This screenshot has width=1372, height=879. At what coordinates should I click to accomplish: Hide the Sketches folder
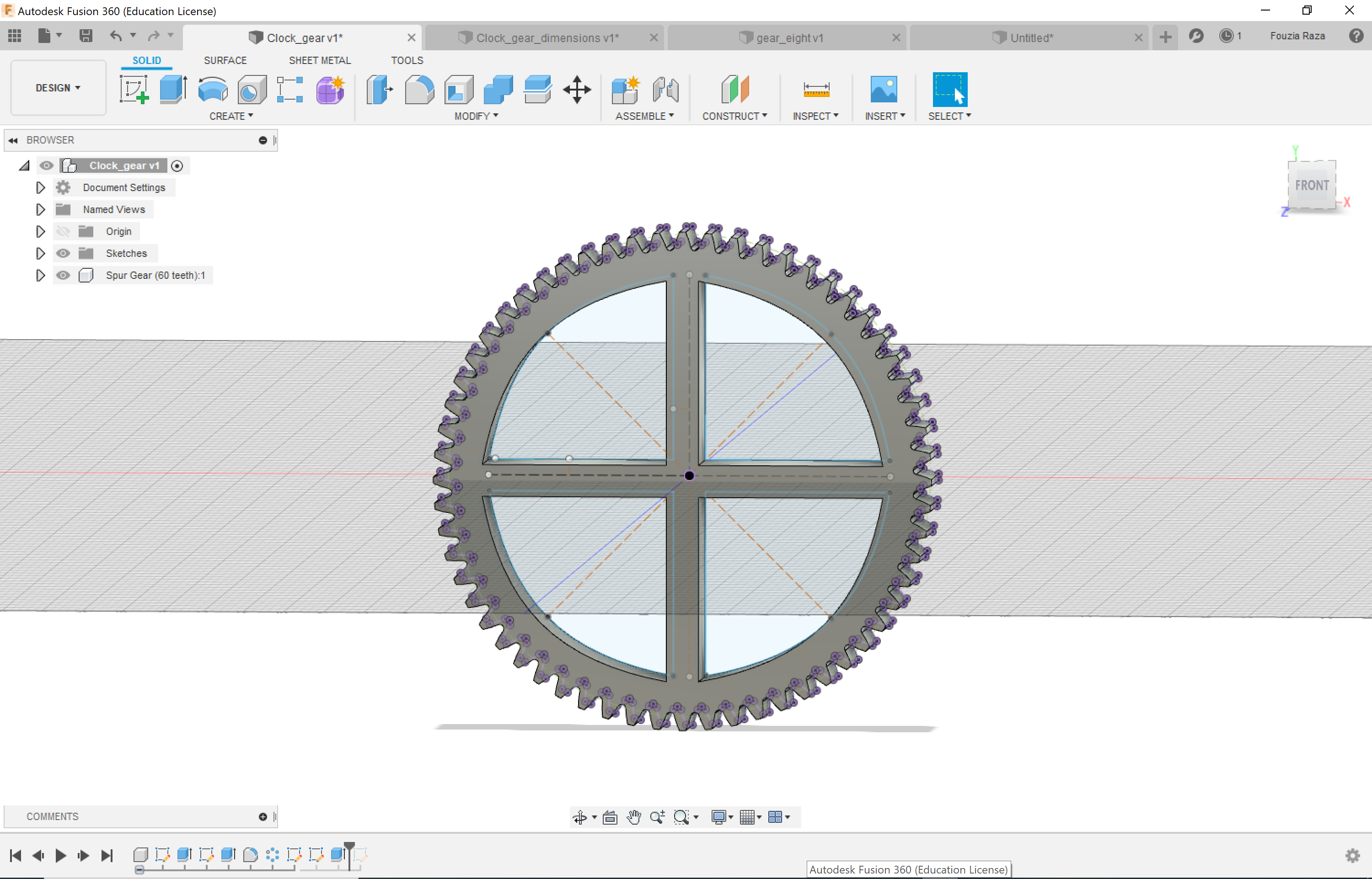pos(63,253)
